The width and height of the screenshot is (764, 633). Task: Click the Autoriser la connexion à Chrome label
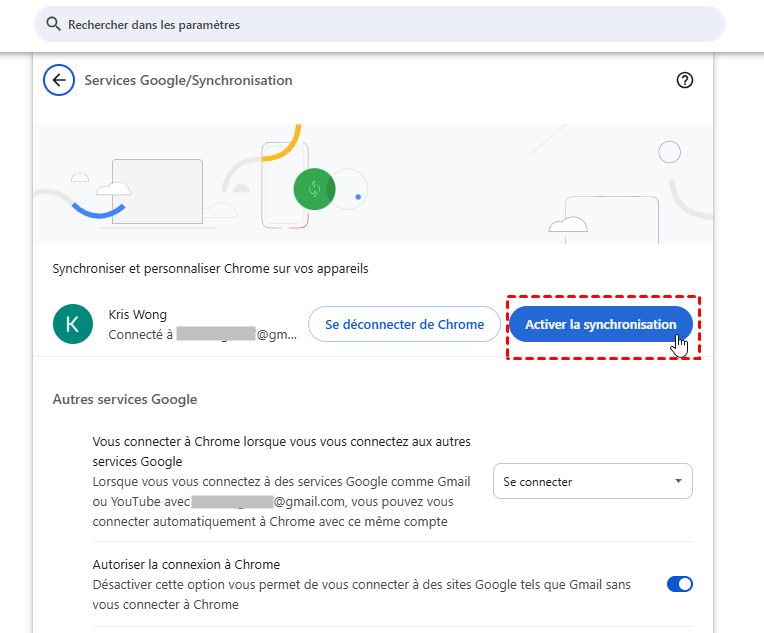coord(186,564)
